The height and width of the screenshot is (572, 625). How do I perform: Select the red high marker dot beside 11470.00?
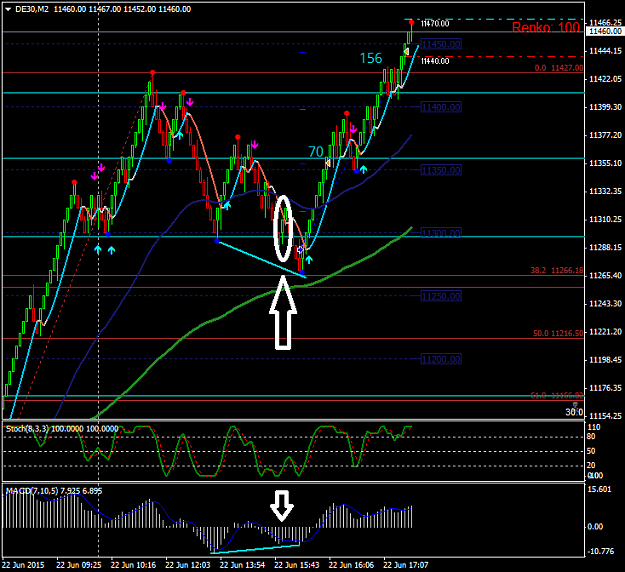coord(411,22)
